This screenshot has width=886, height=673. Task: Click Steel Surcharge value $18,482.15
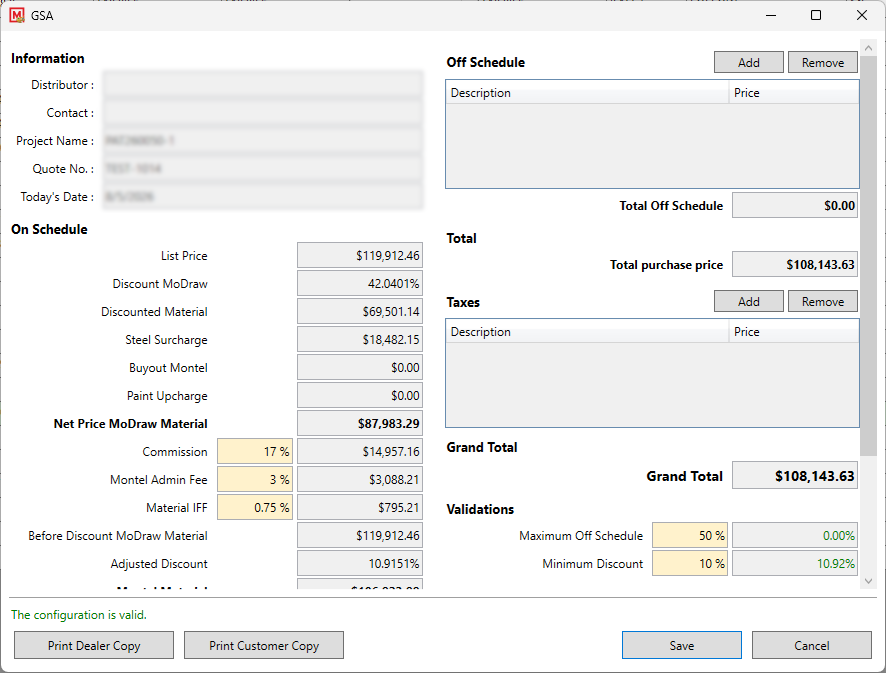[x=360, y=340]
